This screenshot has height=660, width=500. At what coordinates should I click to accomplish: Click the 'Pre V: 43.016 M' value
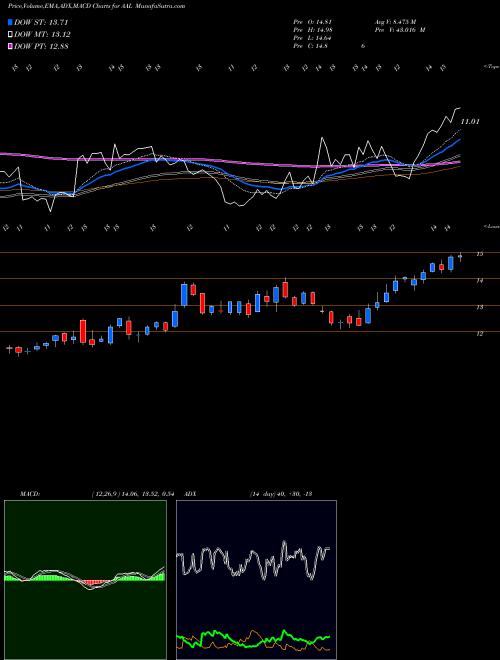tap(400, 30)
